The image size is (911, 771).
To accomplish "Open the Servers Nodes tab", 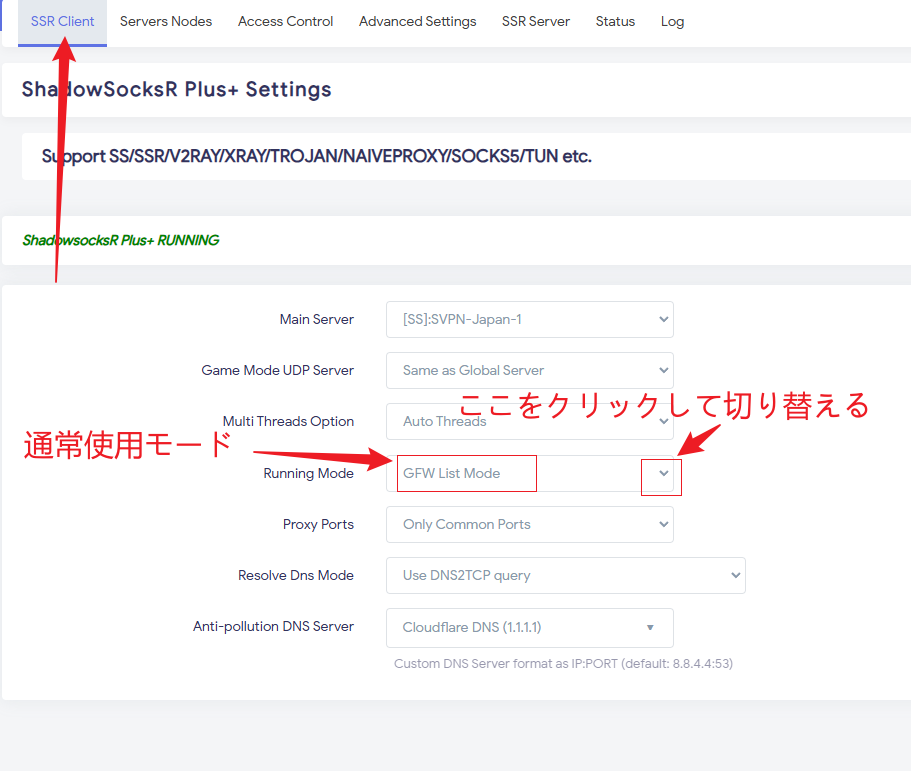I will [x=166, y=21].
